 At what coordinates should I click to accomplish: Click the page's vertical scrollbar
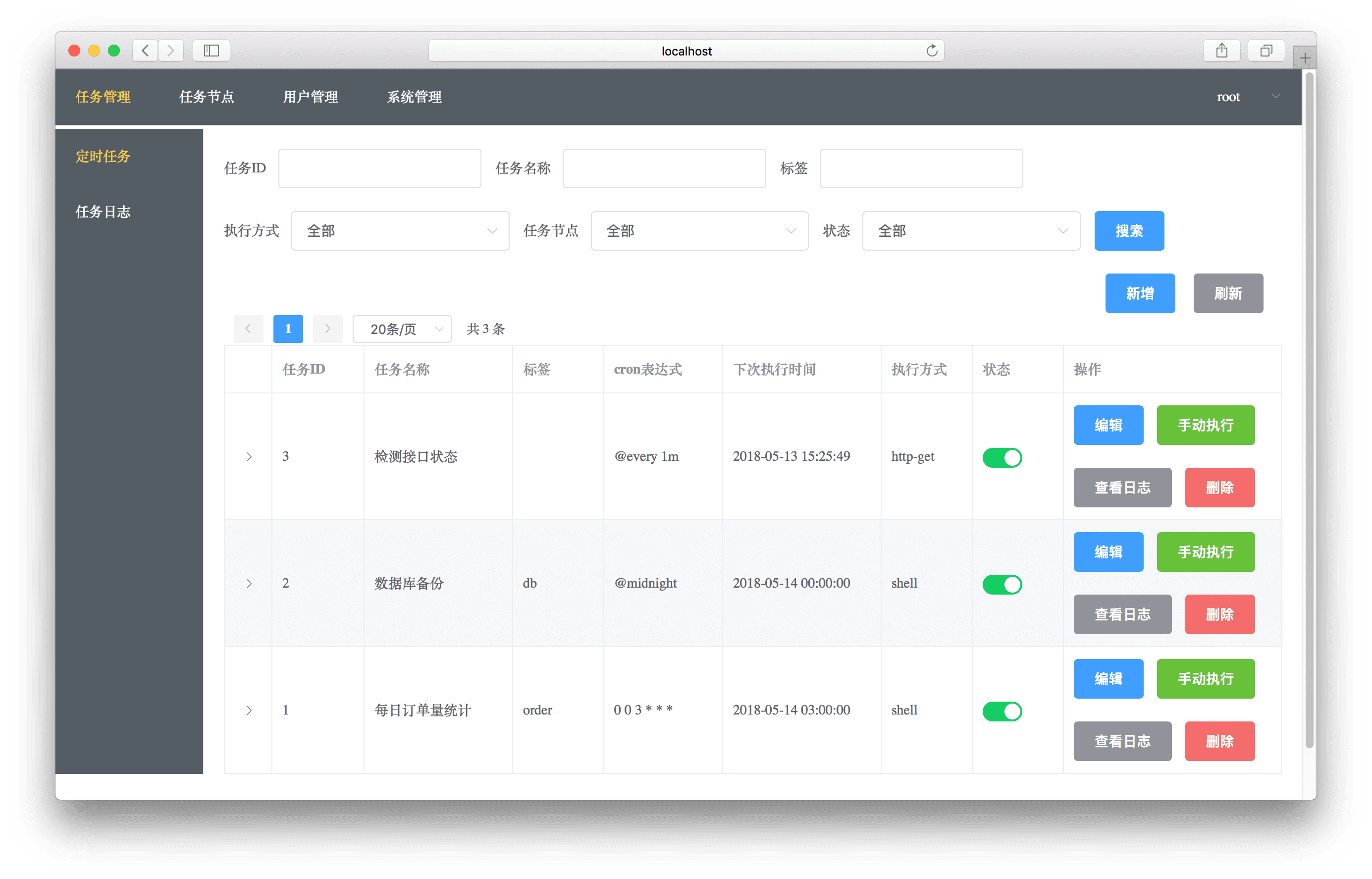1309,411
